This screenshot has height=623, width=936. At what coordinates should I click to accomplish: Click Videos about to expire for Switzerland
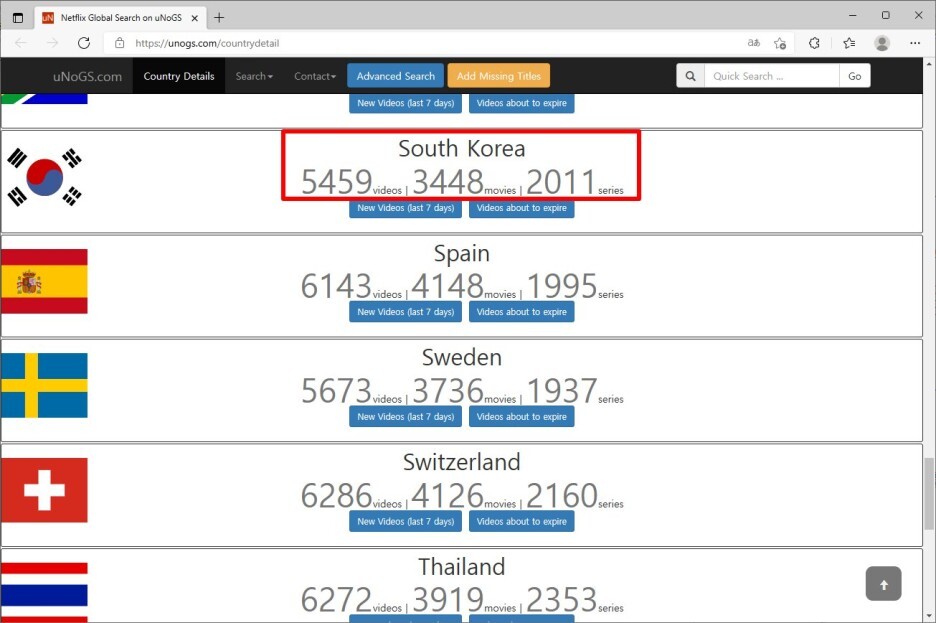click(522, 521)
